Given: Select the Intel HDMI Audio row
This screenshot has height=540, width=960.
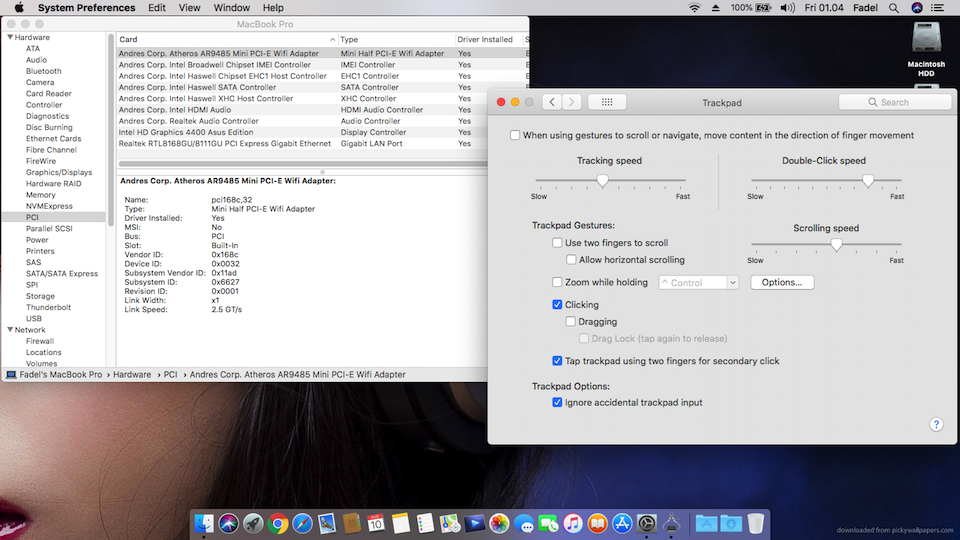Looking at the screenshot, I should point(322,110).
